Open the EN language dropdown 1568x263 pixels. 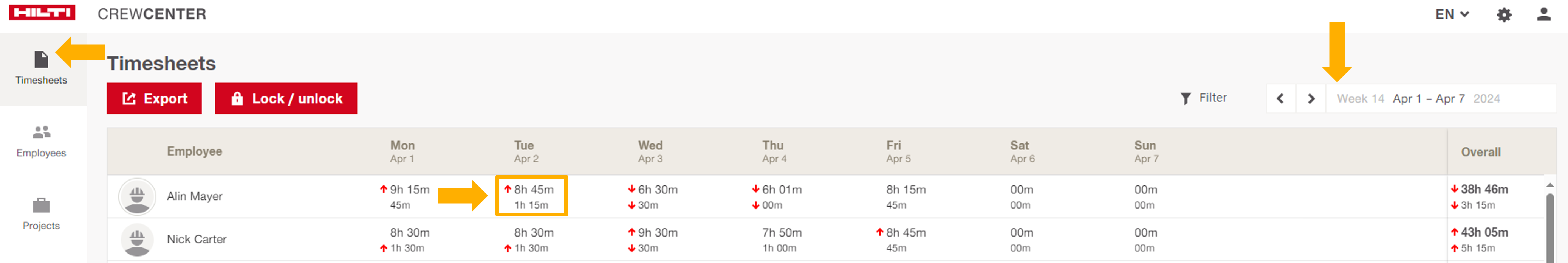(x=1452, y=15)
